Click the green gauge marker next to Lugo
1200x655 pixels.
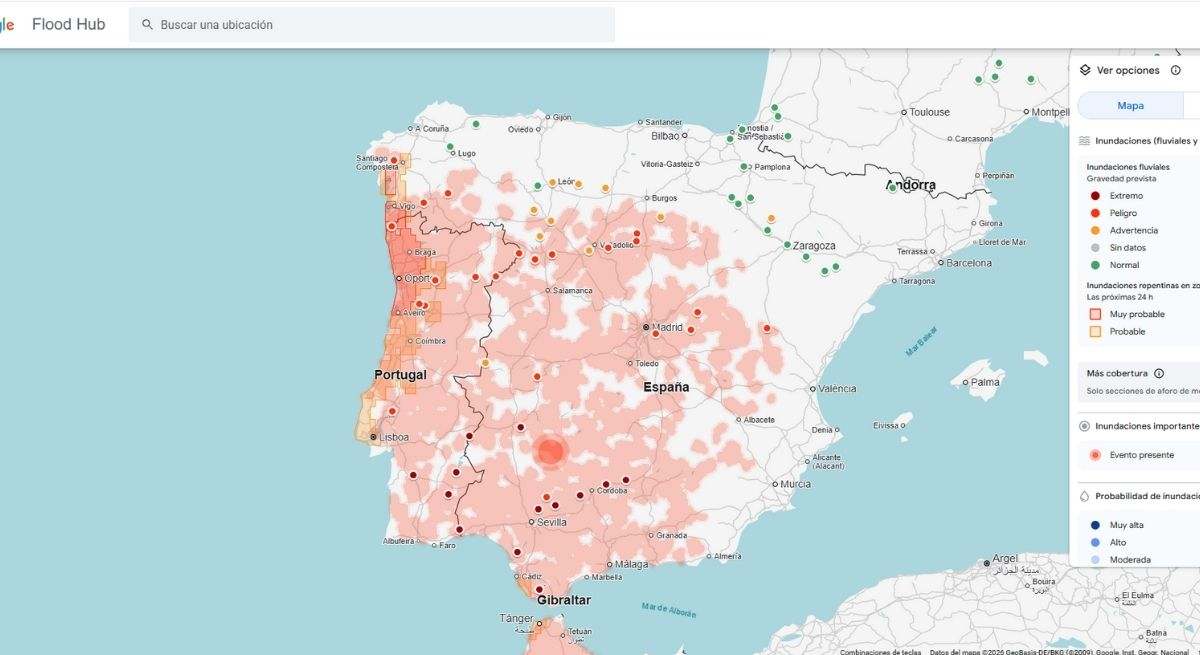450,147
